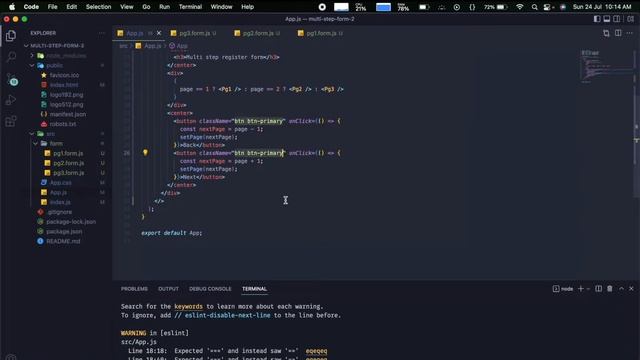Image resolution: width=640 pixels, height=360 pixels.
Task: Open App.js in the file tree
Action: coord(58,193)
